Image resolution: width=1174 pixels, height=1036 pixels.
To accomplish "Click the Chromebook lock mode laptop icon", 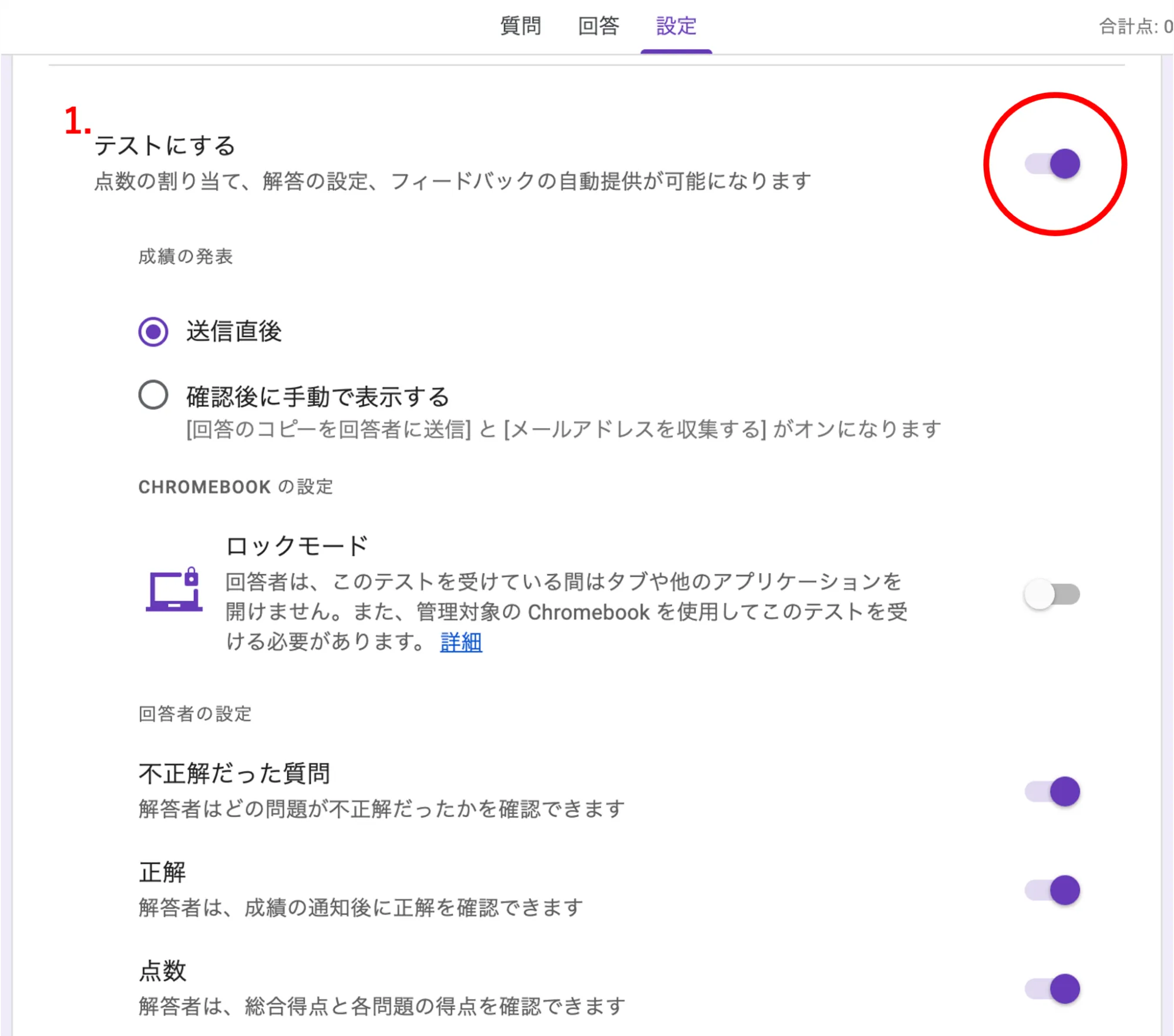I will [x=174, y=590].
